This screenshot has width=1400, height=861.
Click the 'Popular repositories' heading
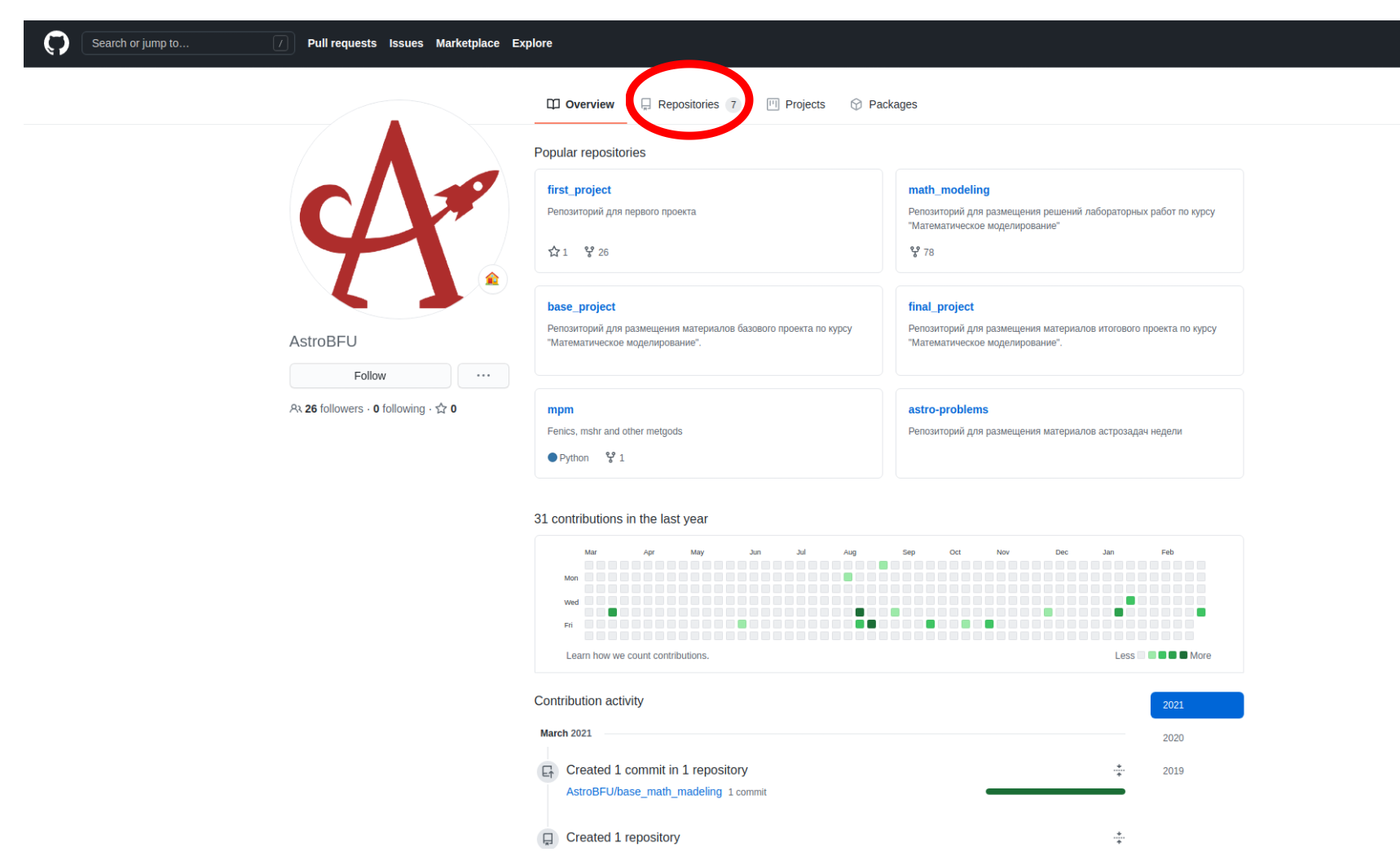point(590,152)
